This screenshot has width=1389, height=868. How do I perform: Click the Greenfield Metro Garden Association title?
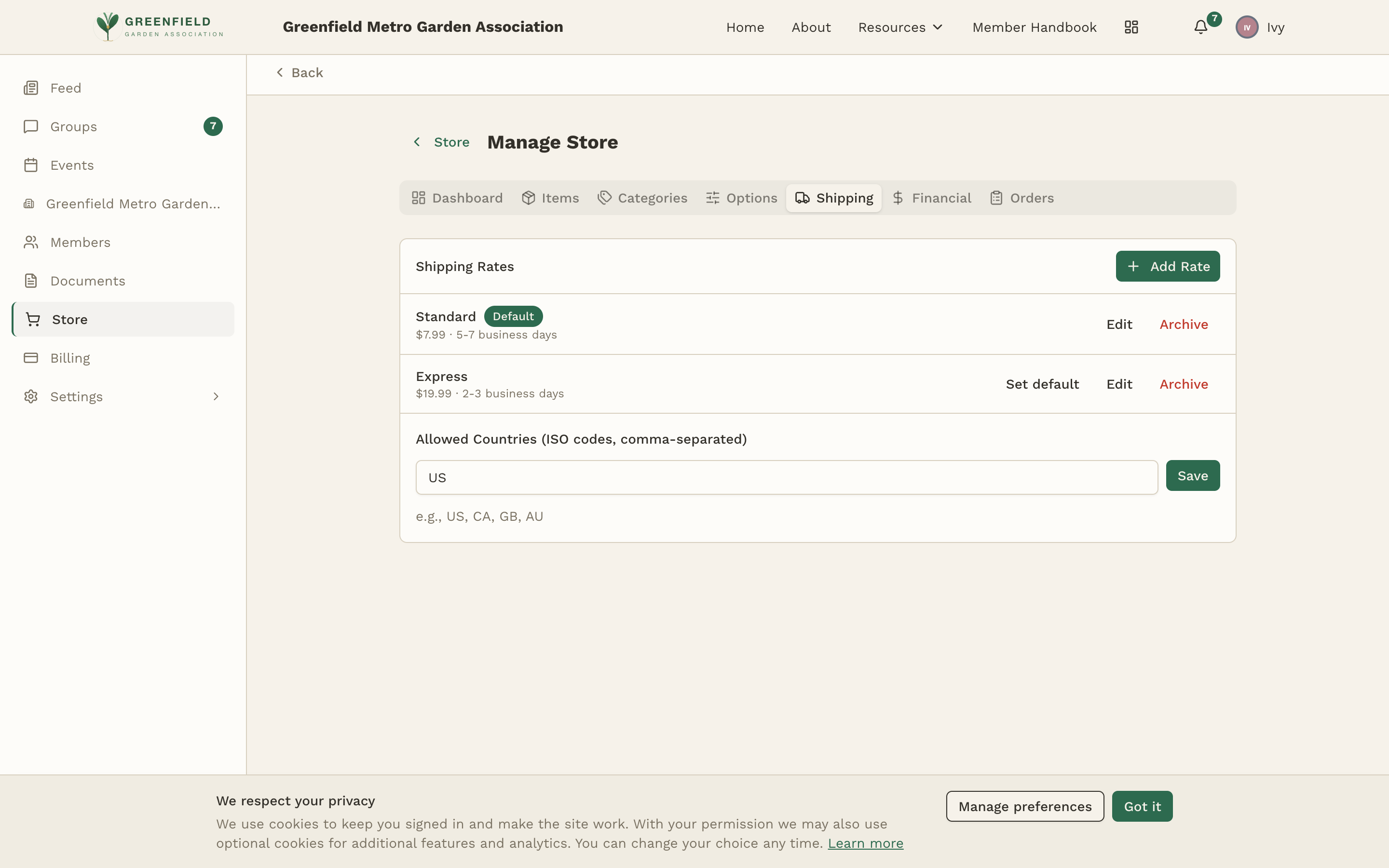click(423, 27)
